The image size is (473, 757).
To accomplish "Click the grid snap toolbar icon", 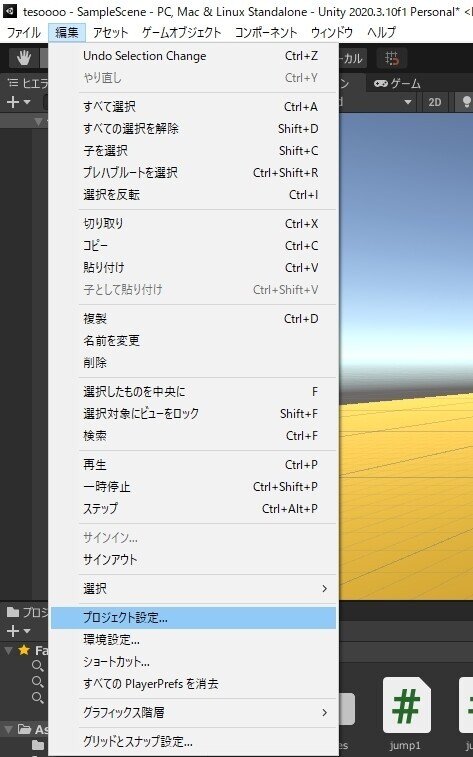I will point(391,58).
